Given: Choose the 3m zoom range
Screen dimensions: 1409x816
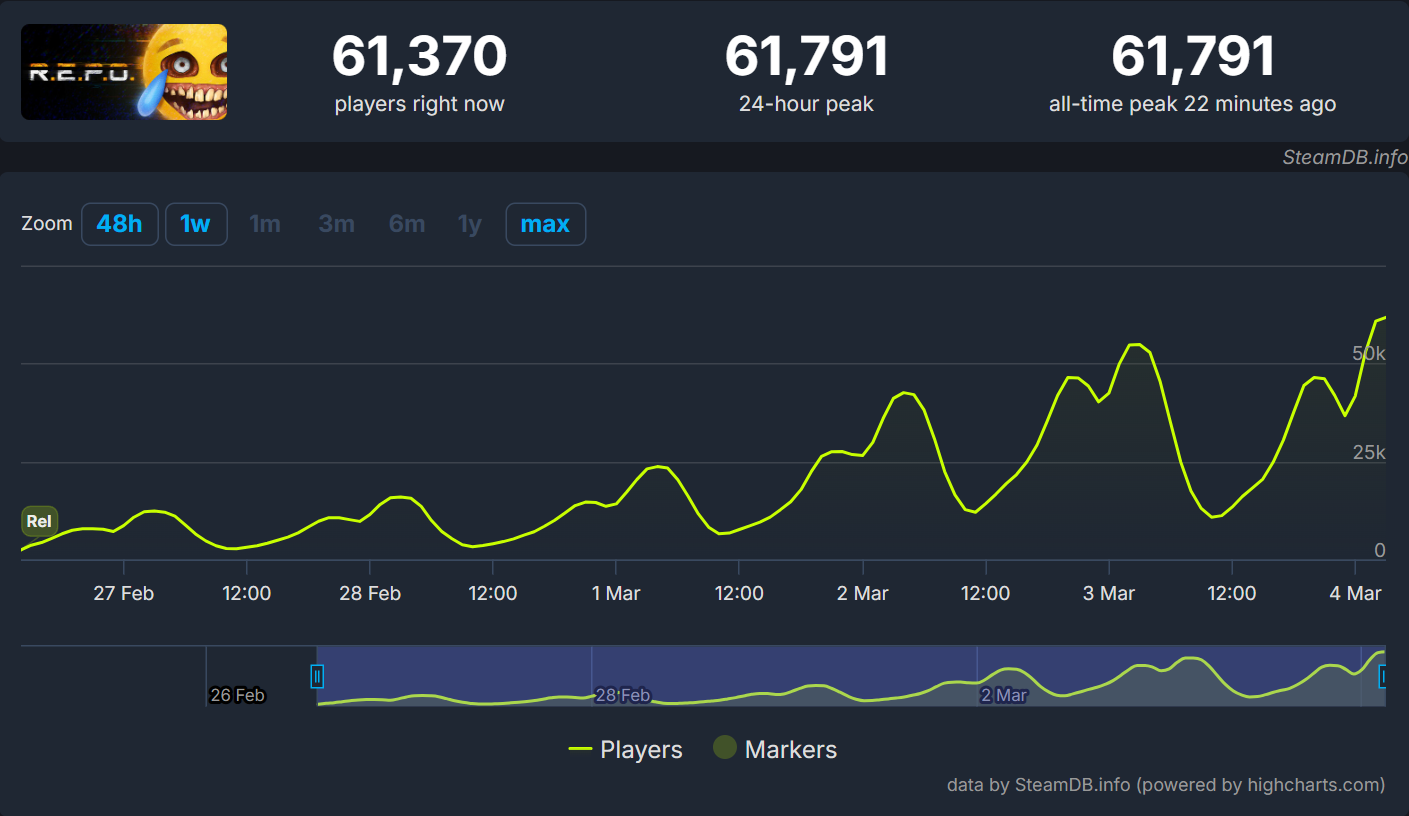Looking at the screenshot, I should coord(336,224).
